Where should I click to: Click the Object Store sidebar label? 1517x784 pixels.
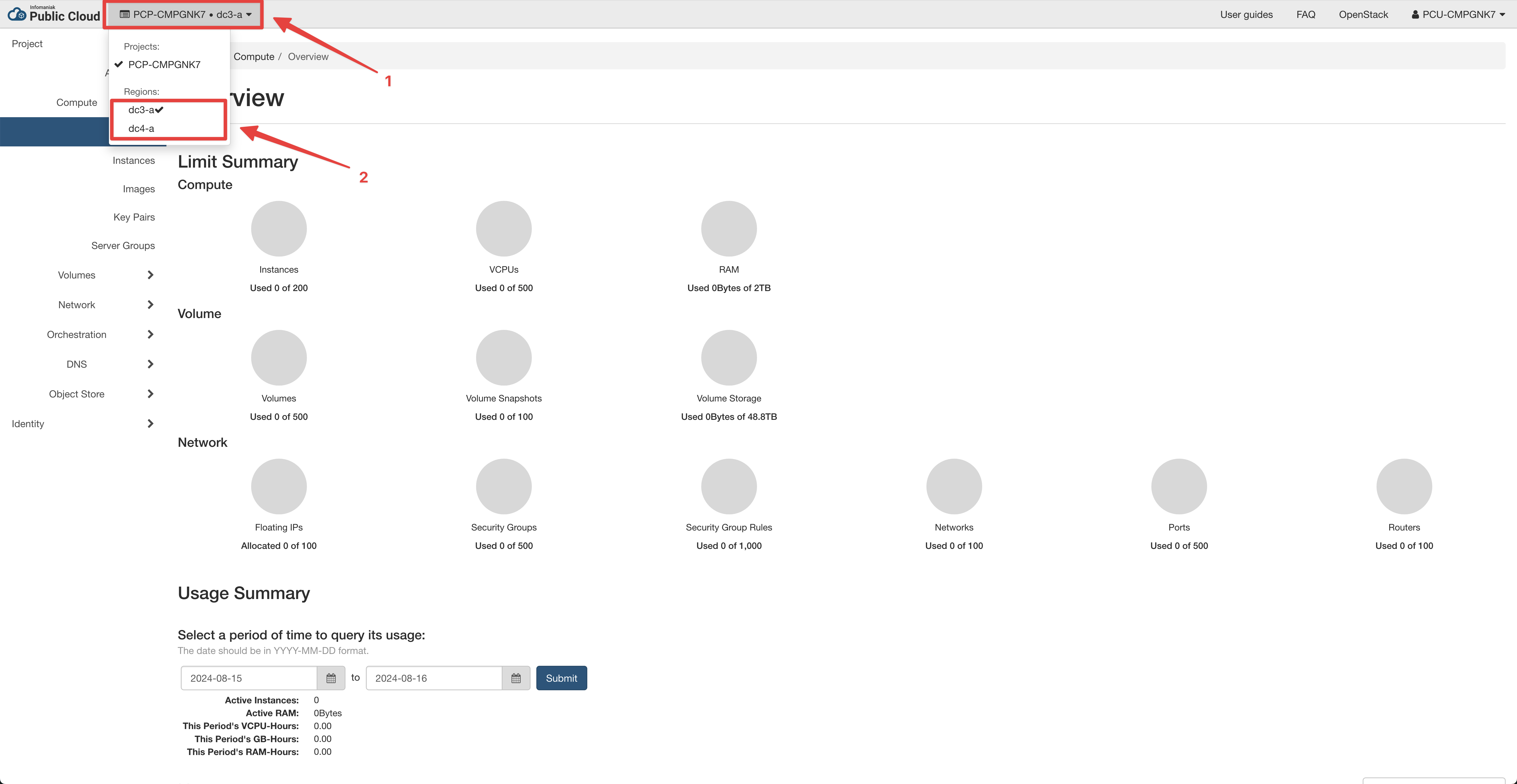click(x=77, y=394)
